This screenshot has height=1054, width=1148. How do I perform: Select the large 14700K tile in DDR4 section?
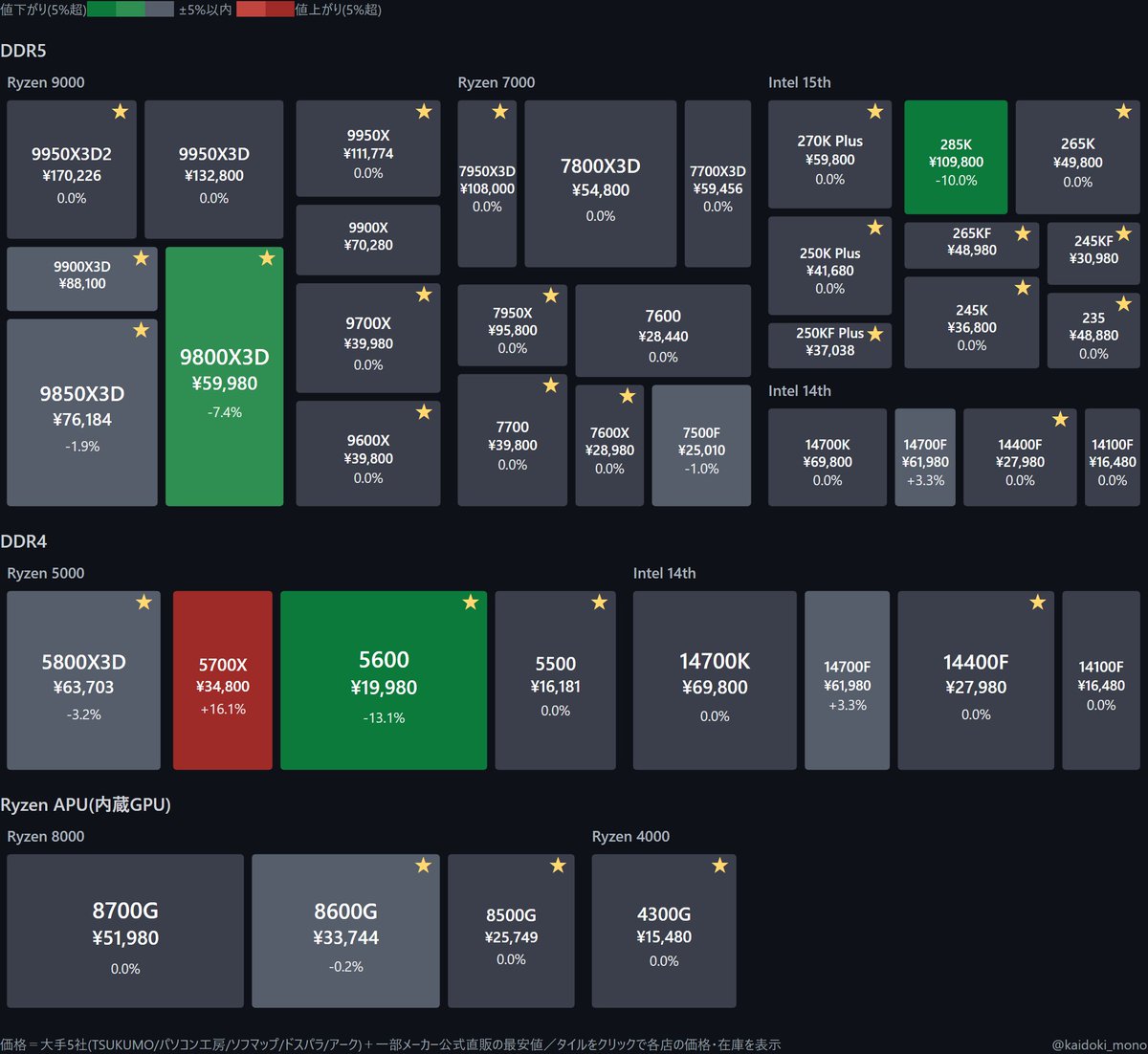715,680
